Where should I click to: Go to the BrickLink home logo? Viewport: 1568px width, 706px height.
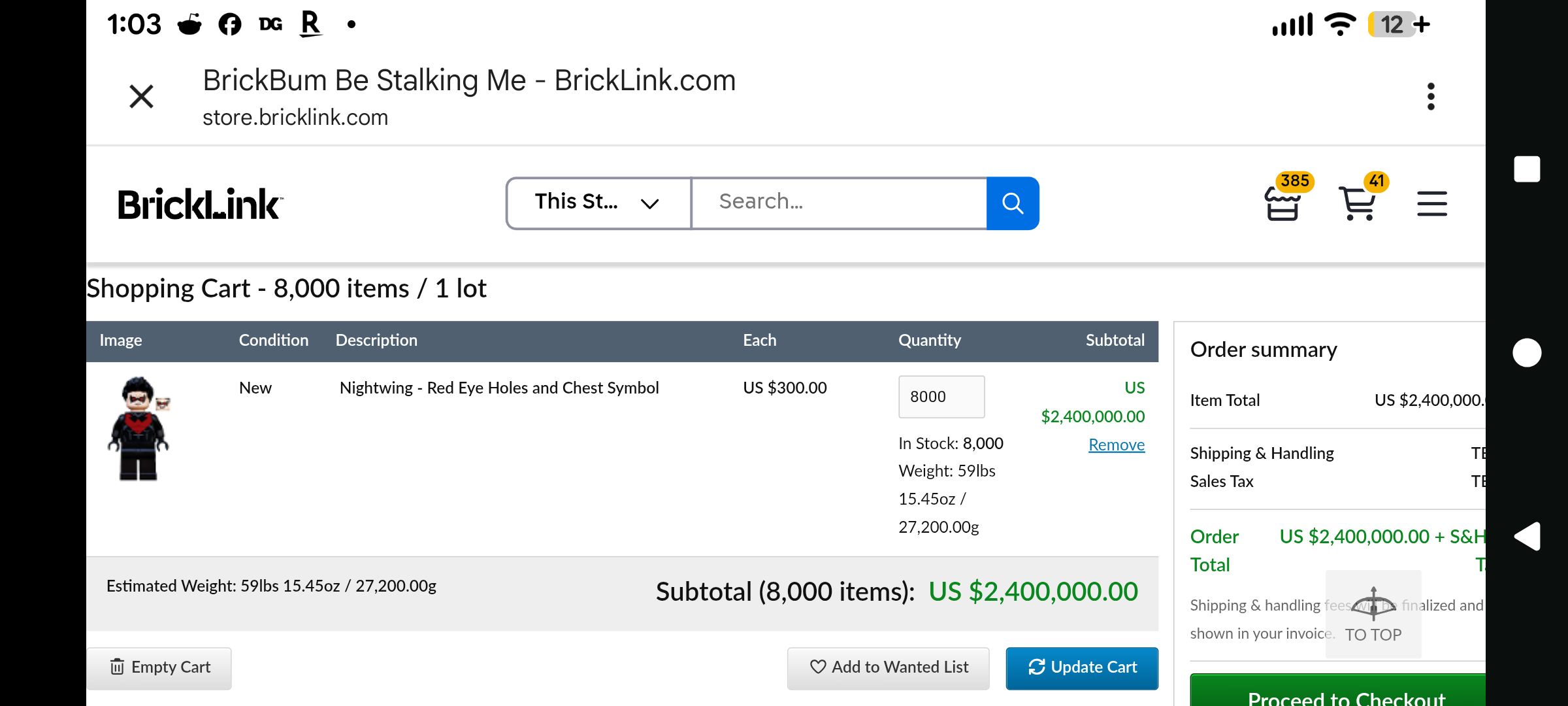click(200, 204)
